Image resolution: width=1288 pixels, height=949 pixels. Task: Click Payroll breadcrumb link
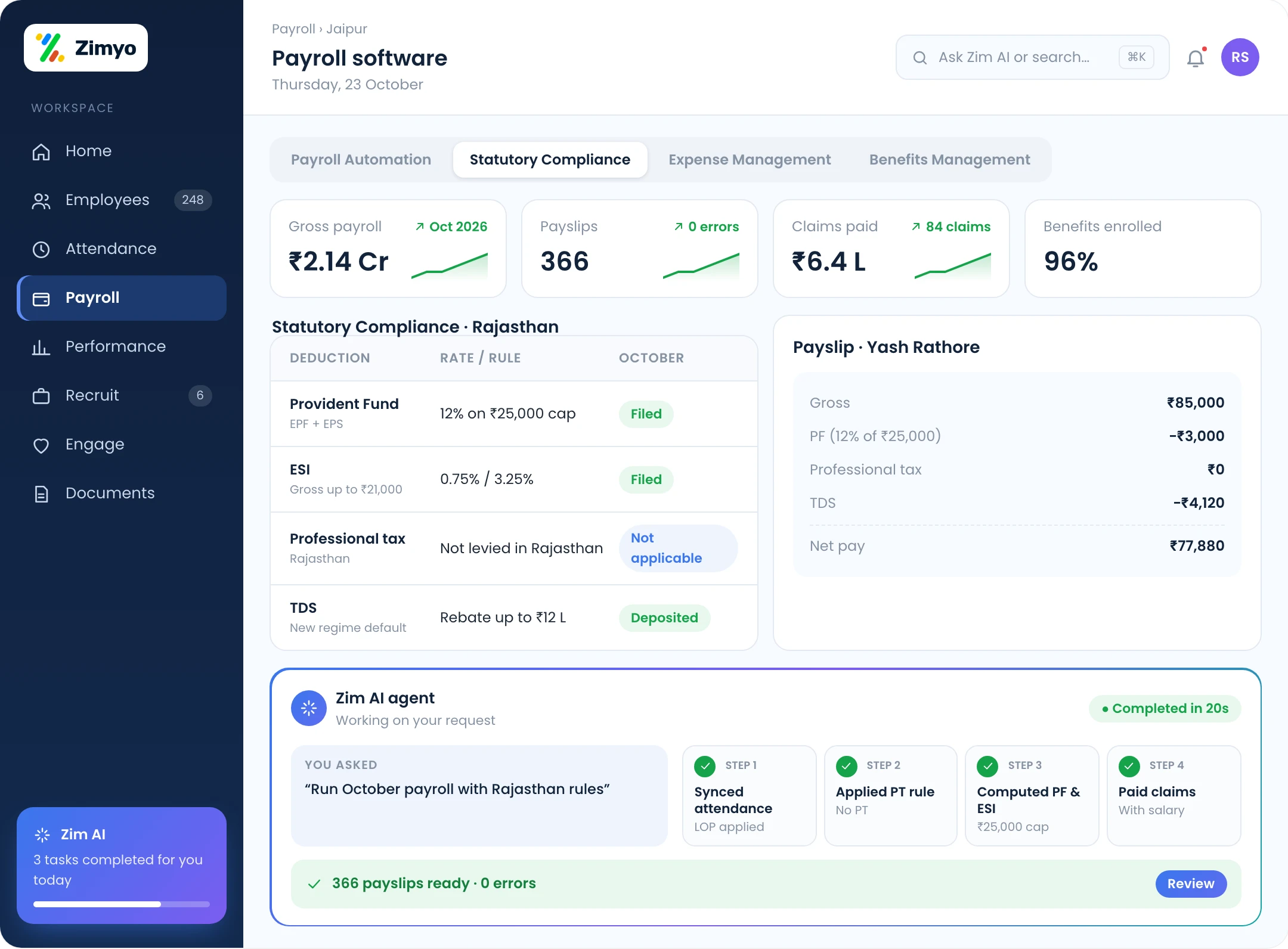[293, 29]
